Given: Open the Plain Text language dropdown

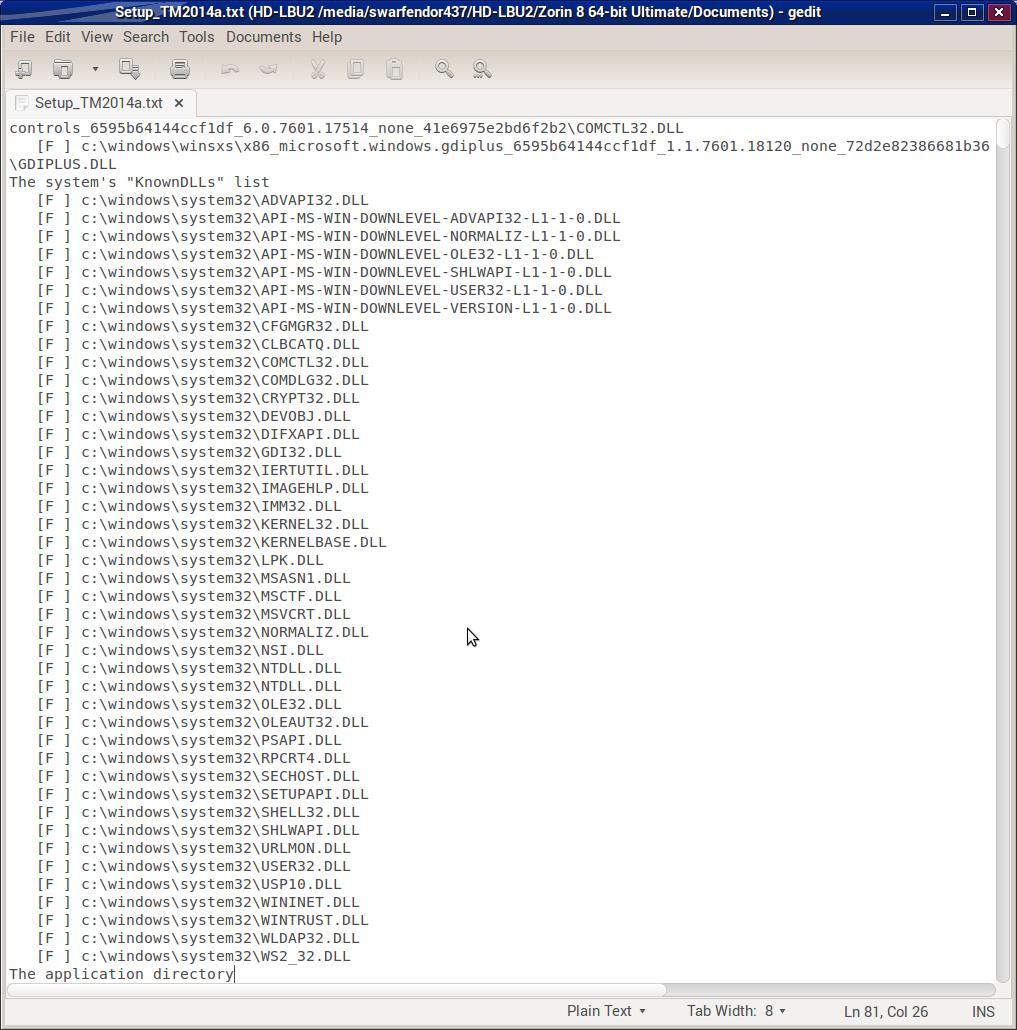Looking at the screenshot, I should (x=606, y=1011).
